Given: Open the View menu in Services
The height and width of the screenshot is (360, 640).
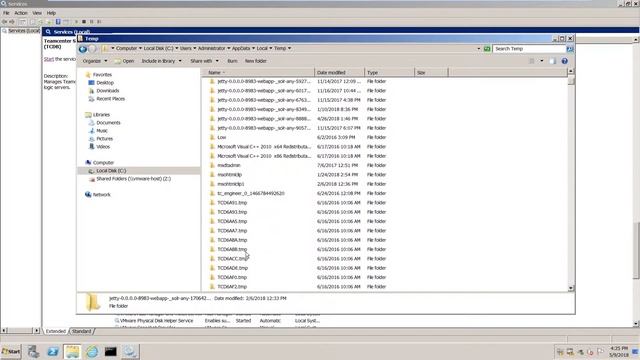Looking at the screenshot, I should tap(37, 13).
